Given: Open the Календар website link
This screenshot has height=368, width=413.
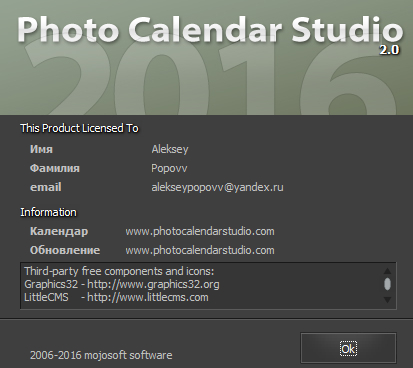Looking at the screenshot, I should [200, 231].
